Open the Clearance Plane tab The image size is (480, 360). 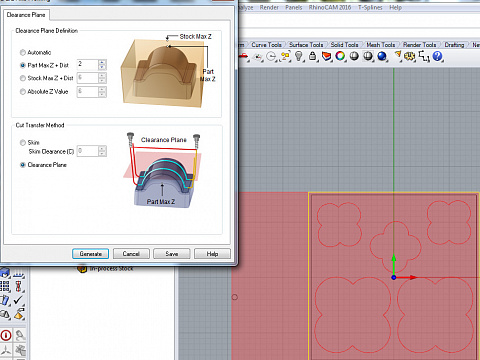coord(26,15)
